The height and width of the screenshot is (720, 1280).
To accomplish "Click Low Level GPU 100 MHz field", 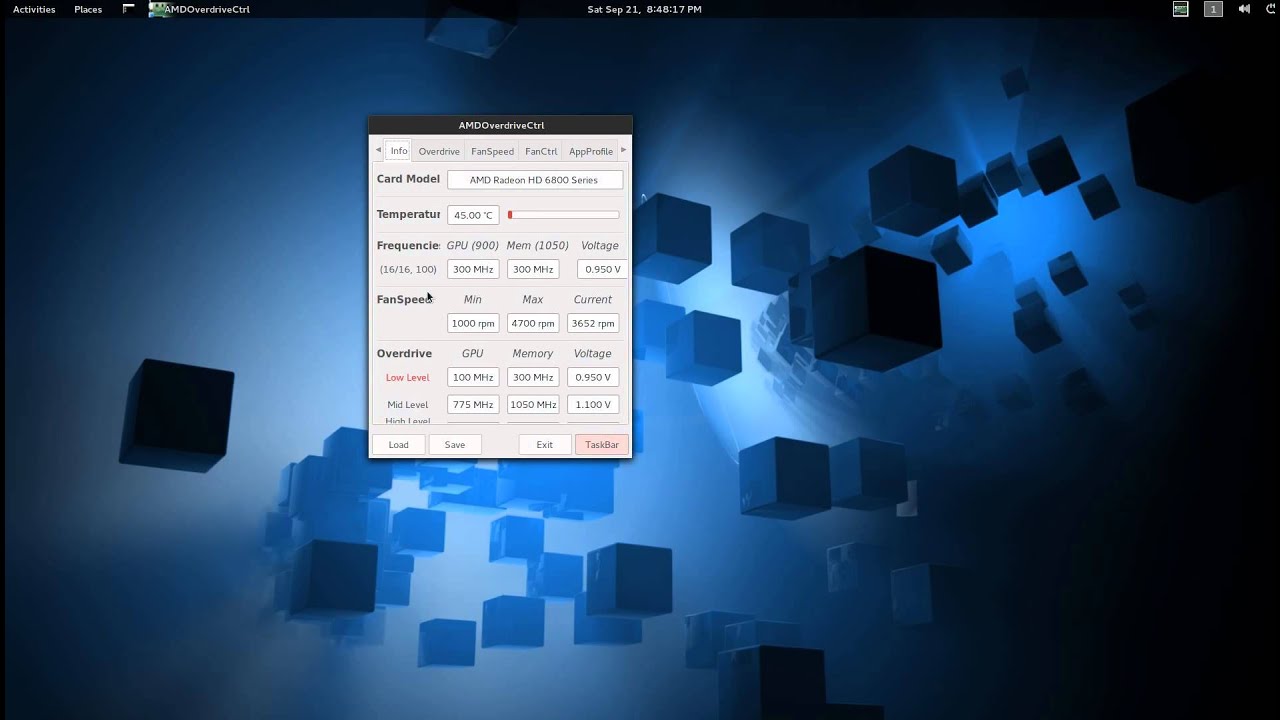I will [473, 377].
